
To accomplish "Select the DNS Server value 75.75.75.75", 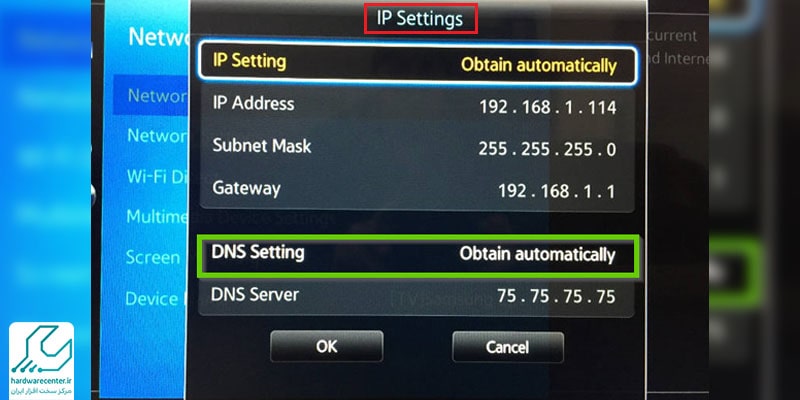I will 556,296.
